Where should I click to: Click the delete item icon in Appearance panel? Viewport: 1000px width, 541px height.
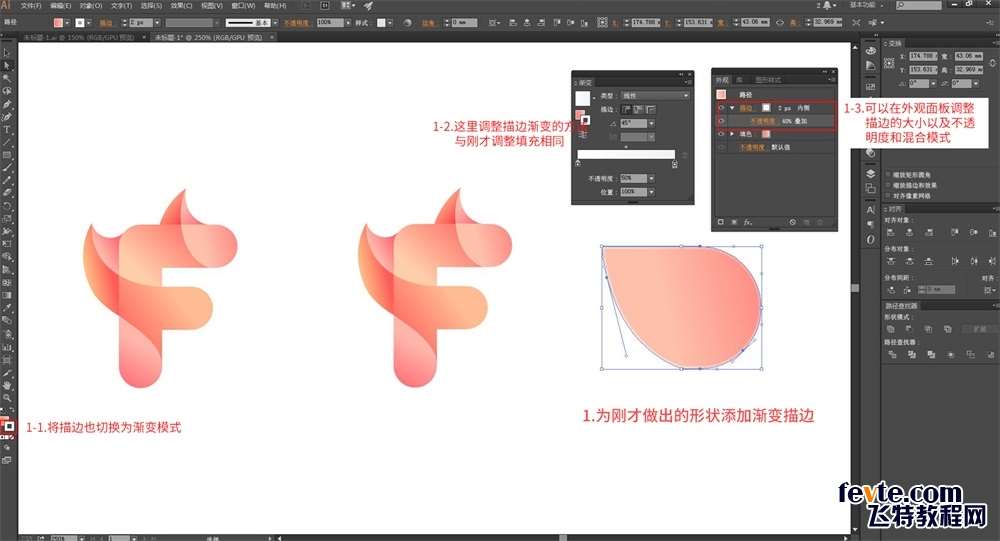coord(820,222)
